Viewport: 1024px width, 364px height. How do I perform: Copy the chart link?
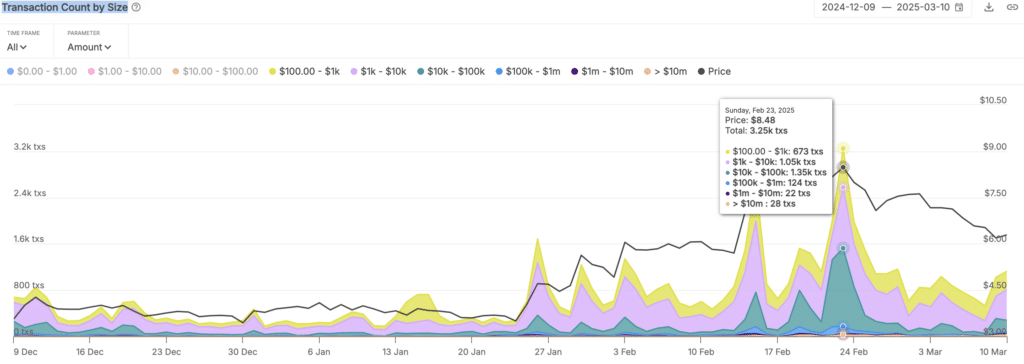[1013, 7]
